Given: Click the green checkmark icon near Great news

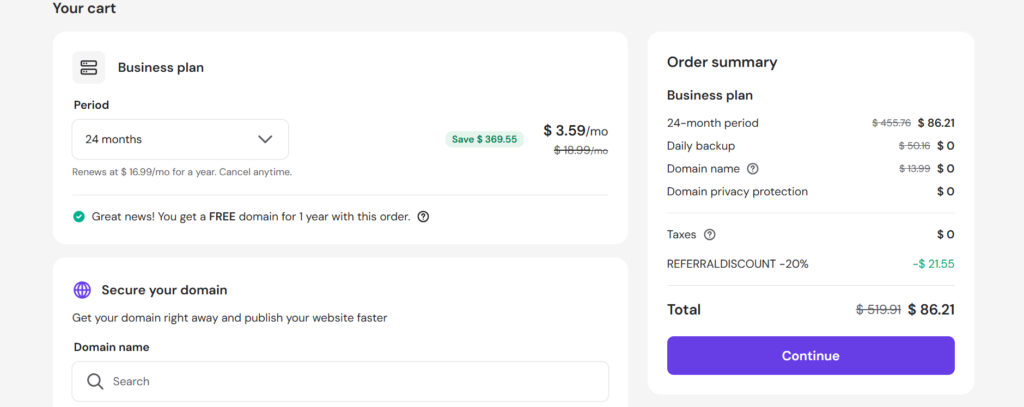Looking at the screenshot, I should [79, 216].
